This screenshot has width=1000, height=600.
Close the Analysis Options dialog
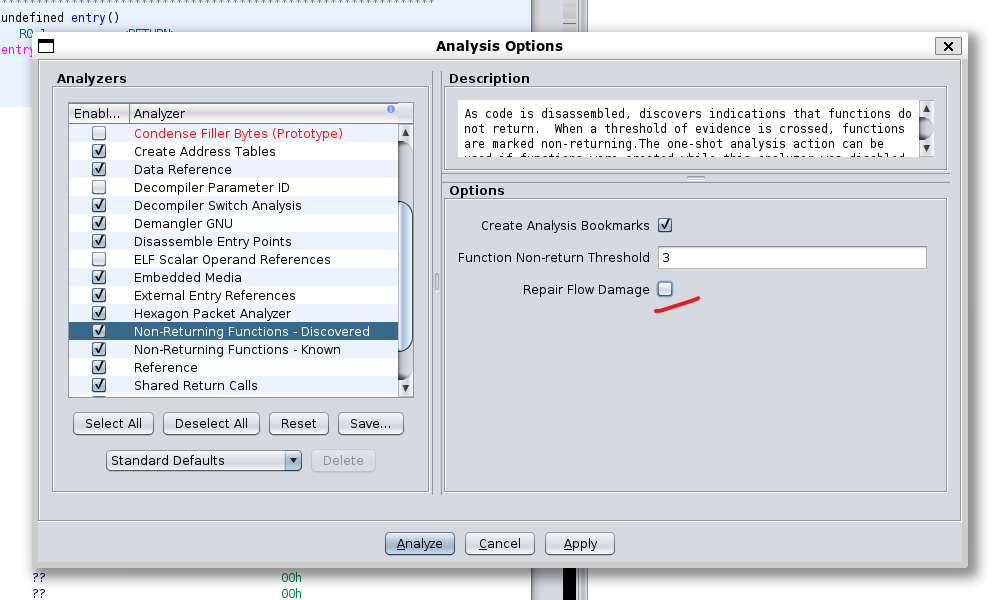(x=948, y=46)
